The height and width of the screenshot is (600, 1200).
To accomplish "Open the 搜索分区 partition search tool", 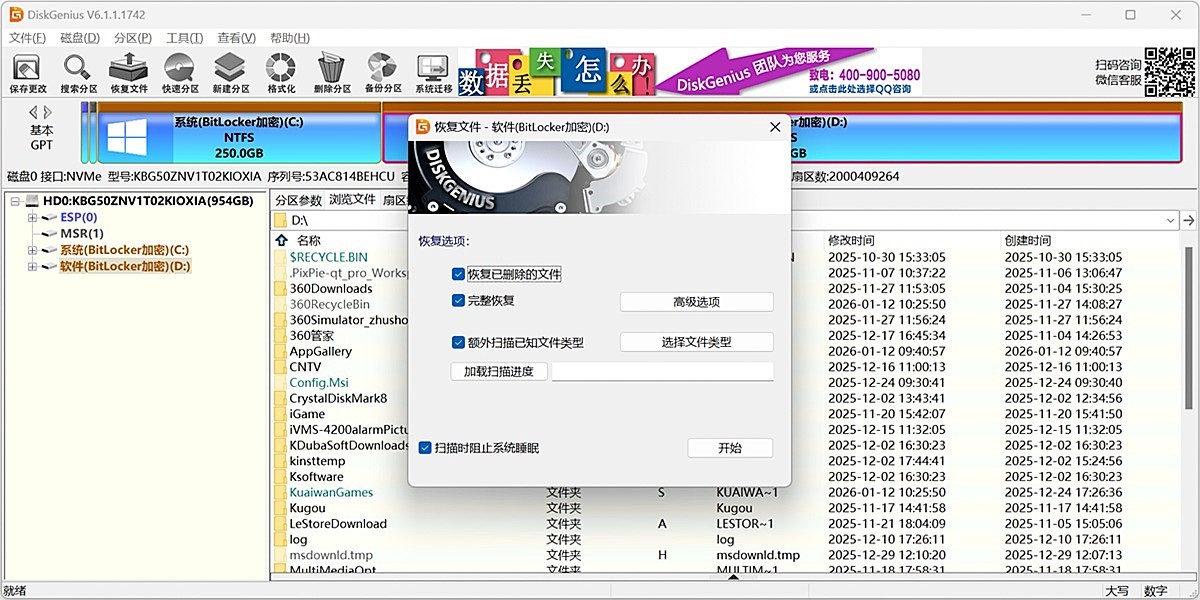I will pos(78,70).
